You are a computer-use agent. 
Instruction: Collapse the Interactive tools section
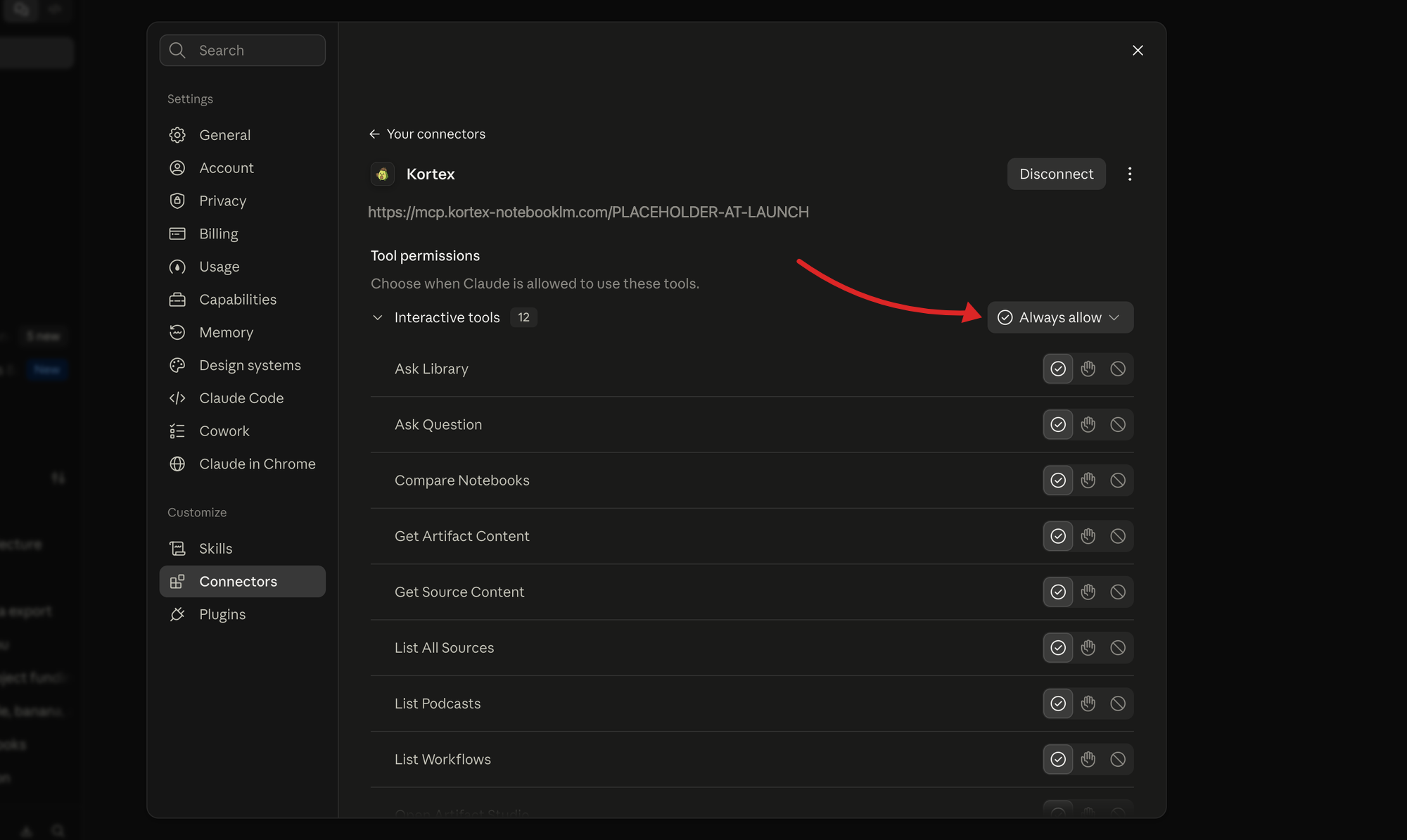click(378, 317)
